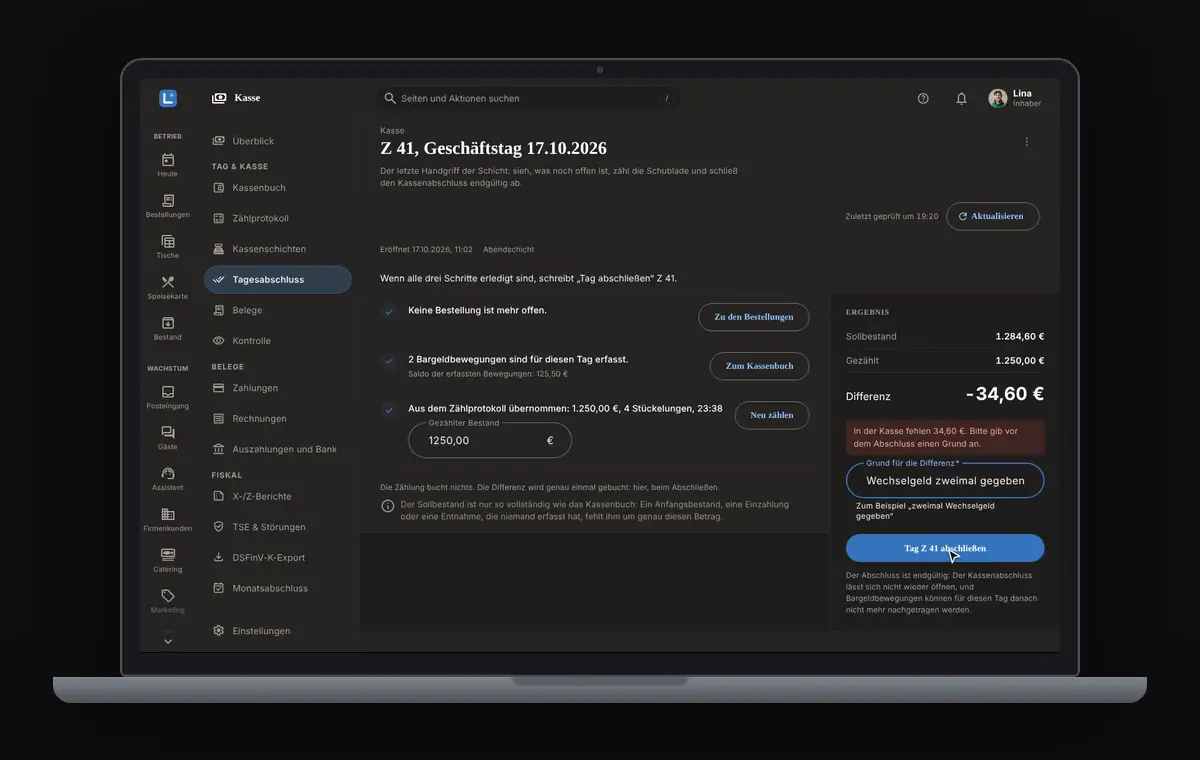1200x760 pixels.
Task: Open Zählprotokoll menu item
Action: [277, 218]
